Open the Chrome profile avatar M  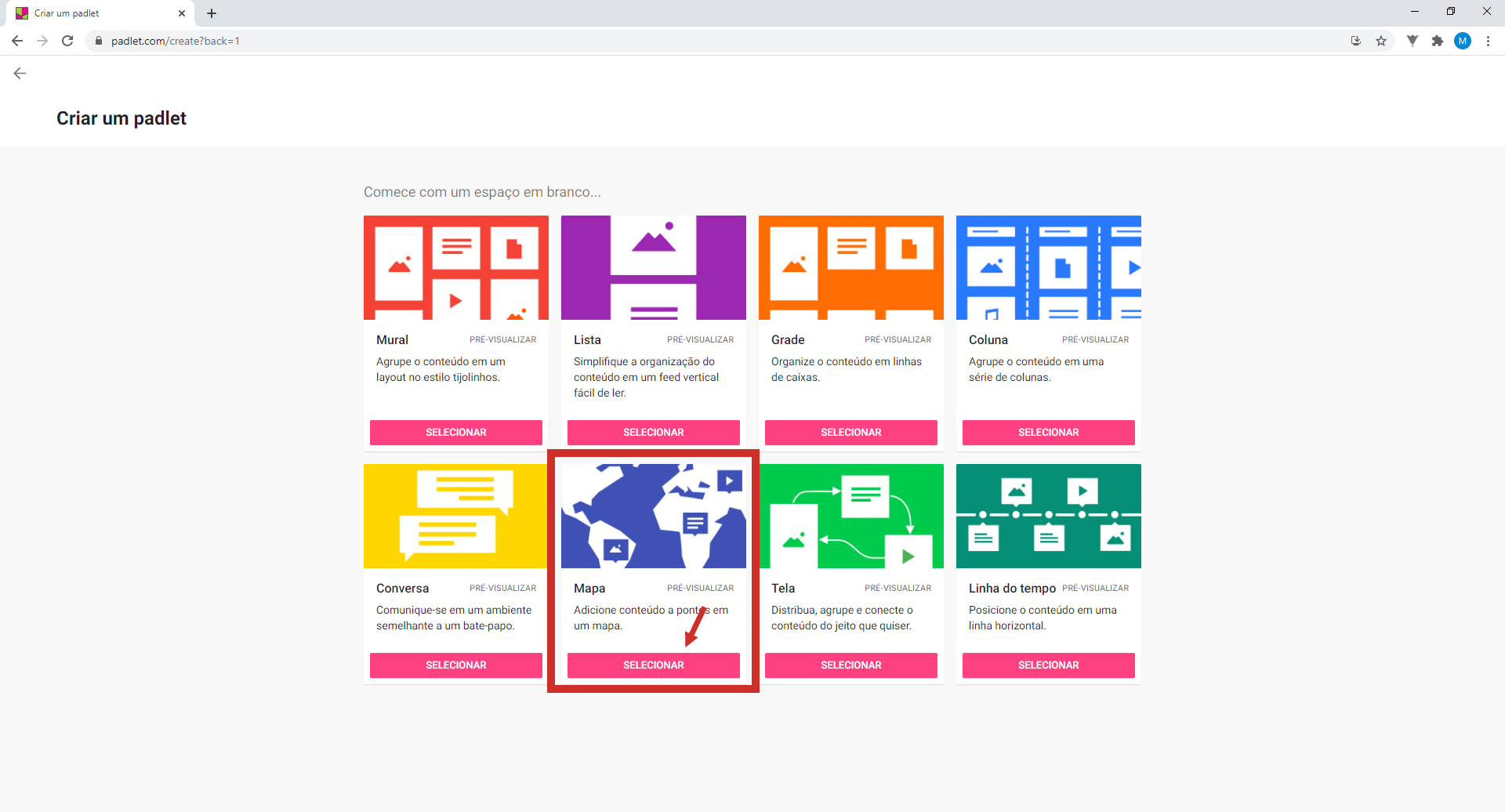(x=1463, y=41)
